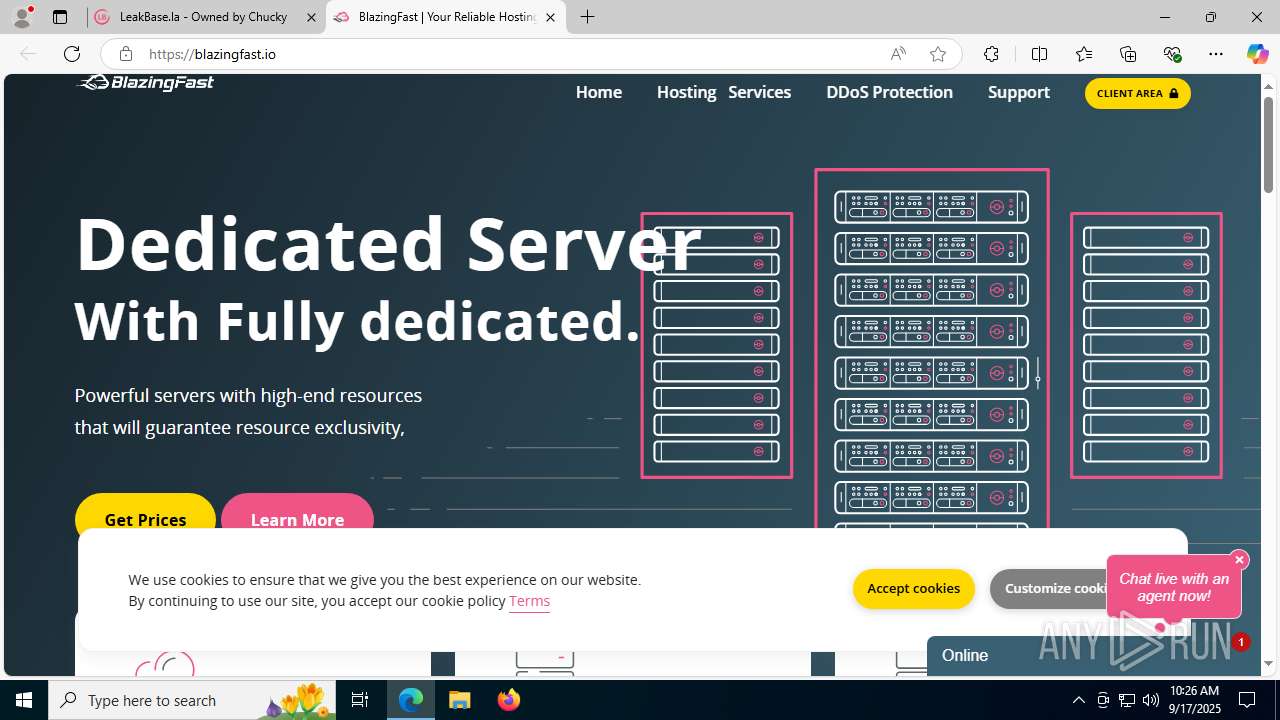The width and height of the screenshot is (1280, 720).
Task: Go back to the previous page
Action: (28, 54)
